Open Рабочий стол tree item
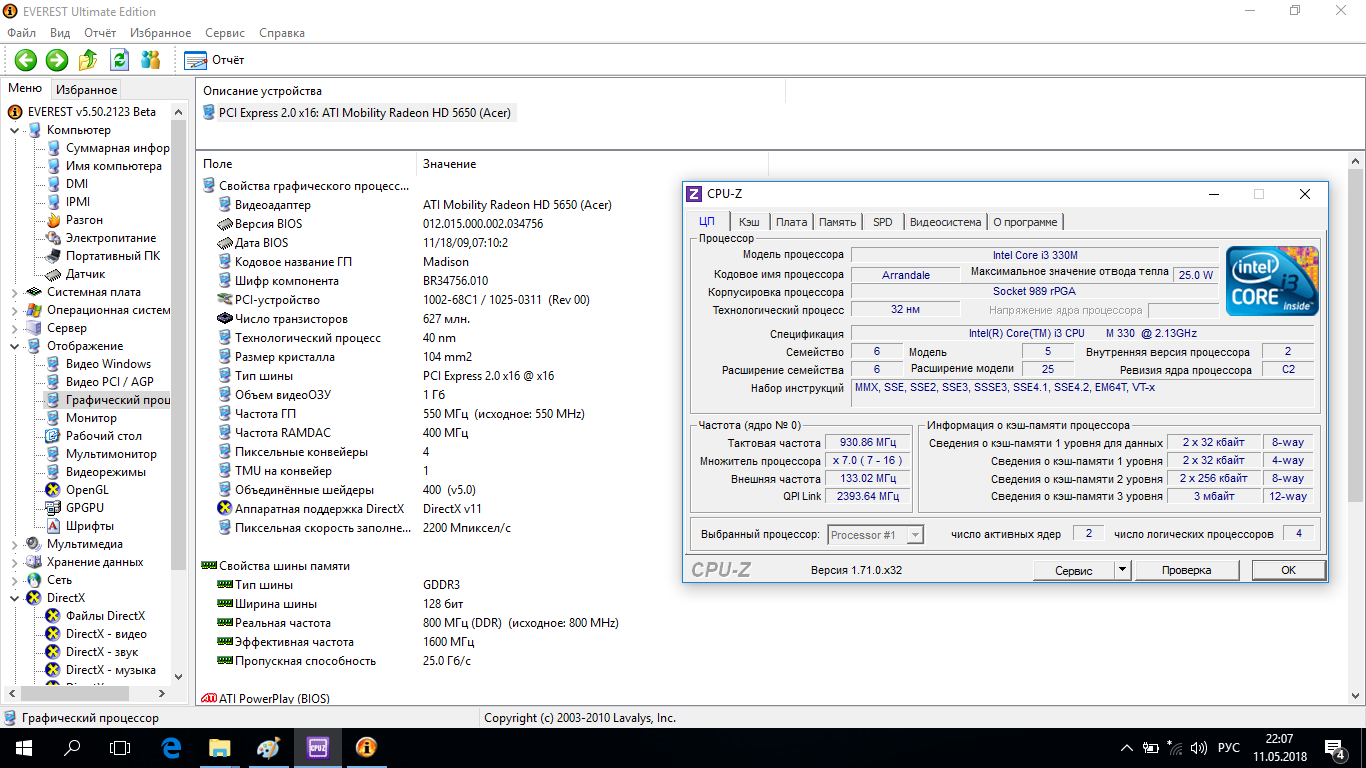The image size is (1366, 768). pyautogui.click(x=94, y=436)
